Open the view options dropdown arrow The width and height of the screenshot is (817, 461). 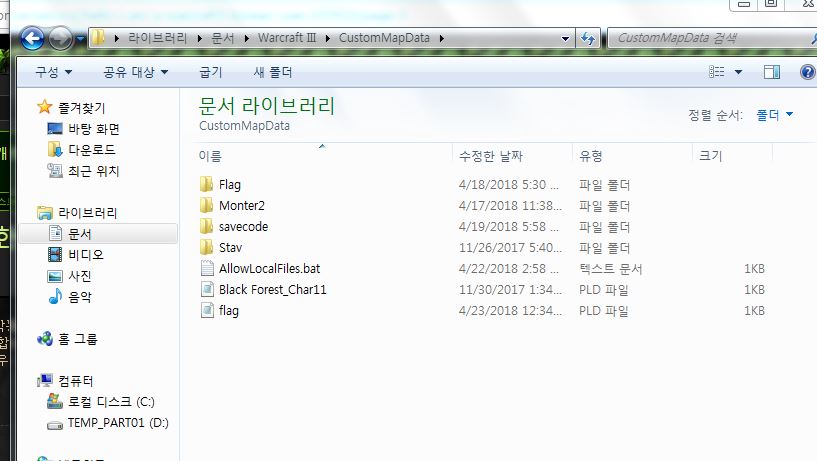(x=738, y=72)
